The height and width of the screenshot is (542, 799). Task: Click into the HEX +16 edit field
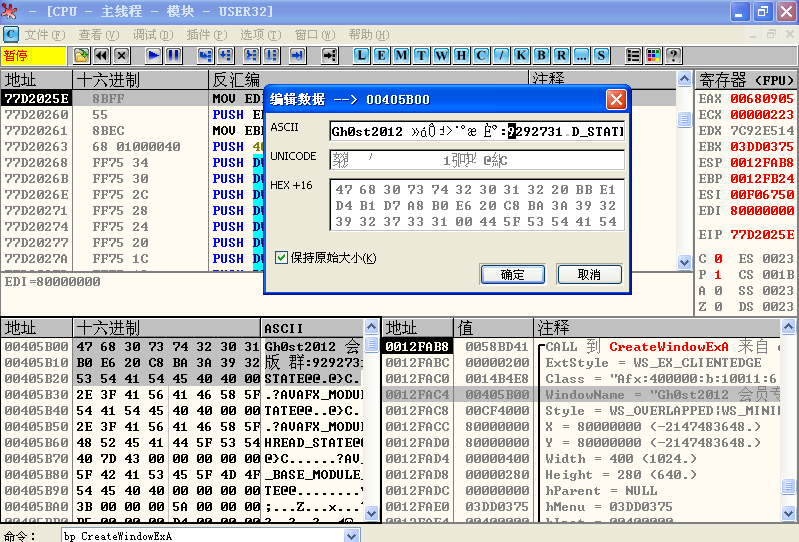click(477, 205)
